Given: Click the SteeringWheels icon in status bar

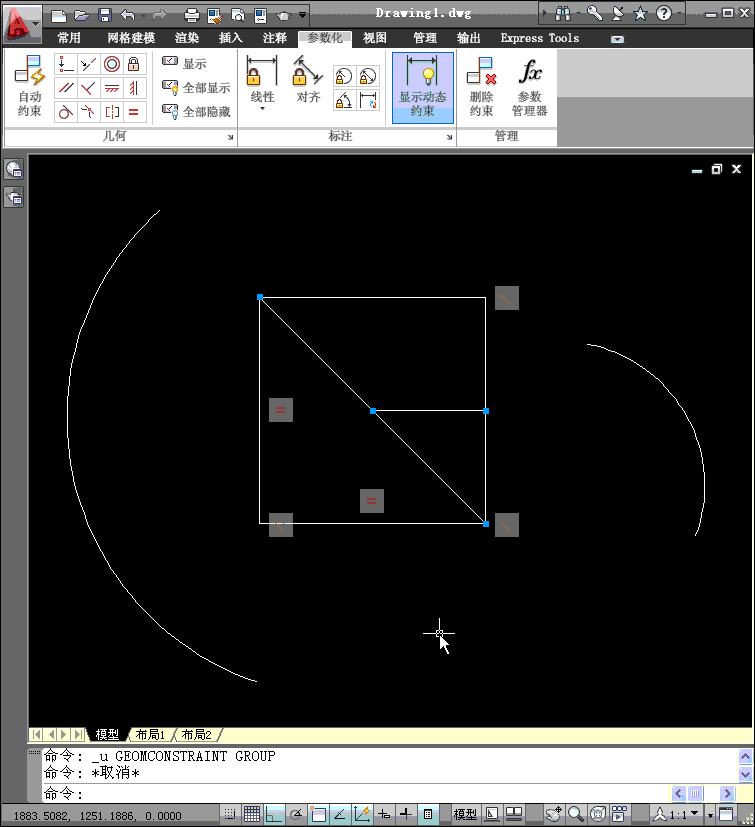Looking at the screenshot, I should pyautogui.click(x=598, y=814).
